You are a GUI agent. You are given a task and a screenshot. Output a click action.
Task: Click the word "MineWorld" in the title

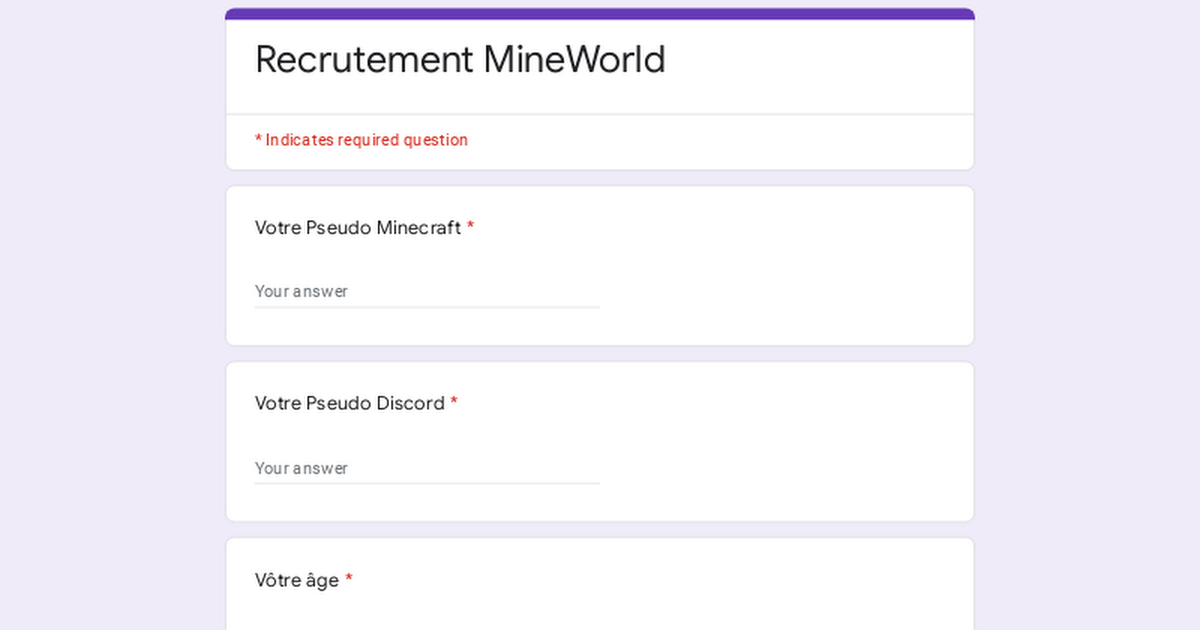pyautogui.click(x=574, y=60)
